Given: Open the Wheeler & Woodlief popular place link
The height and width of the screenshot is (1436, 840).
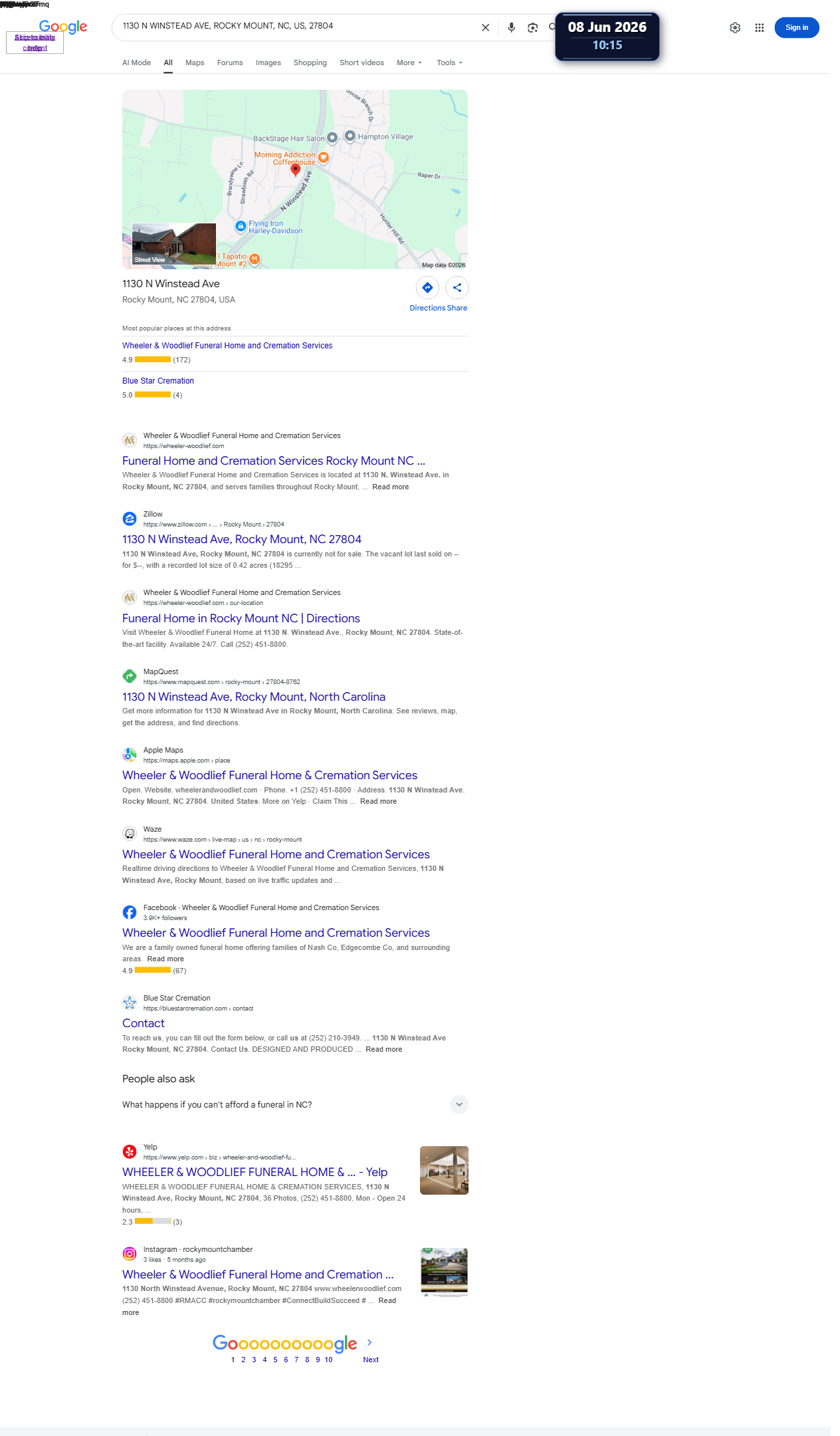Looking at the screenshot, I should point(227,346).
